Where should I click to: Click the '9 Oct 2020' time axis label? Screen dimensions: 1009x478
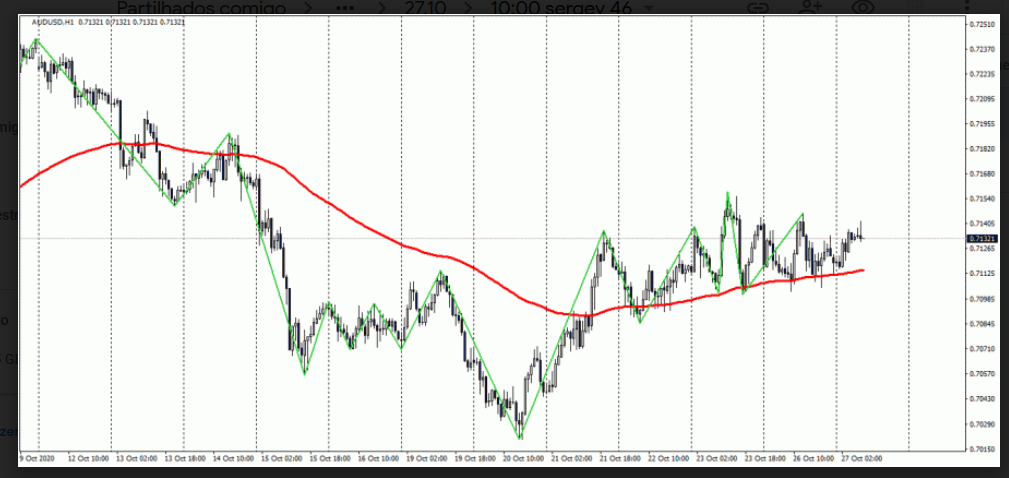click(x=38, y=459)
